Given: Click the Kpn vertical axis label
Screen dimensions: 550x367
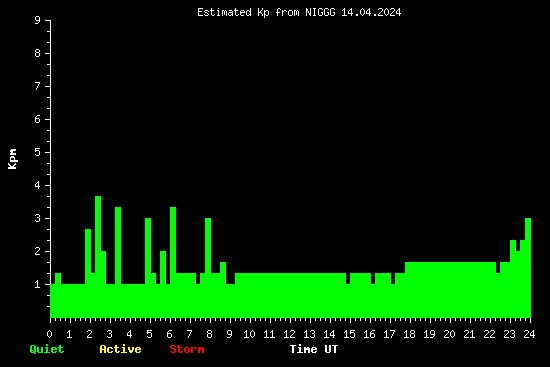Looking at the screenshot, I should 13,159.
